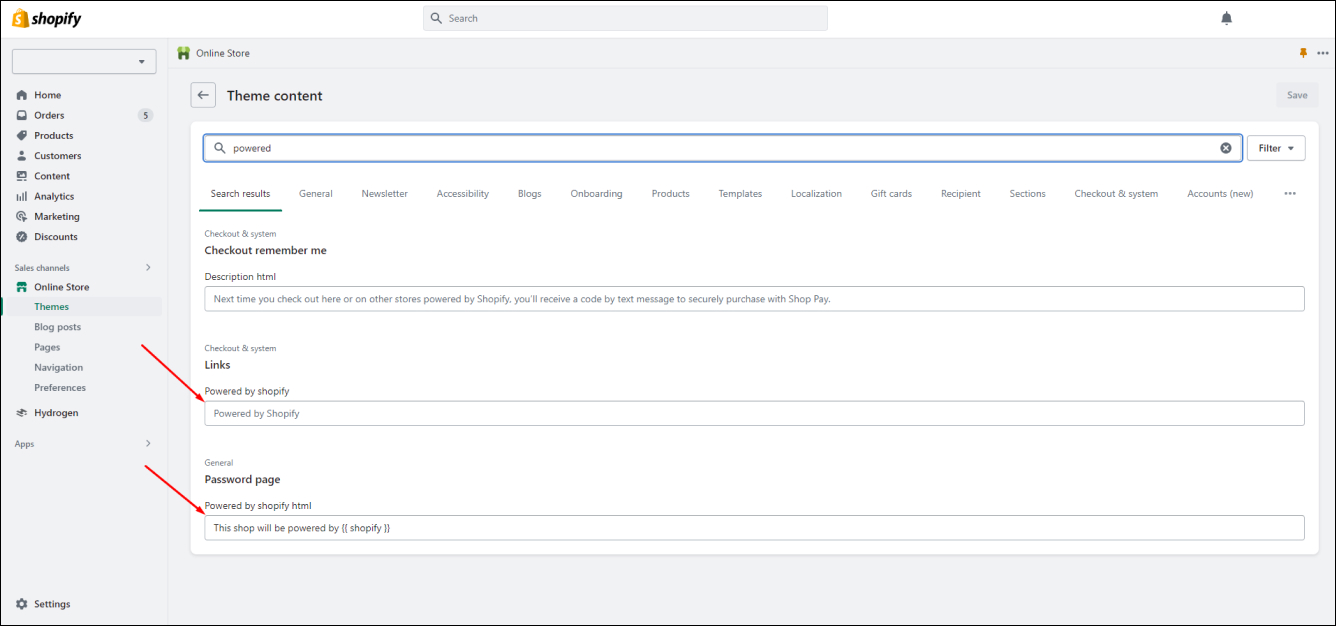This screenshot has width=1336, height=626.
Task: Click the orders count badge 5
Action: coord(145,115)
